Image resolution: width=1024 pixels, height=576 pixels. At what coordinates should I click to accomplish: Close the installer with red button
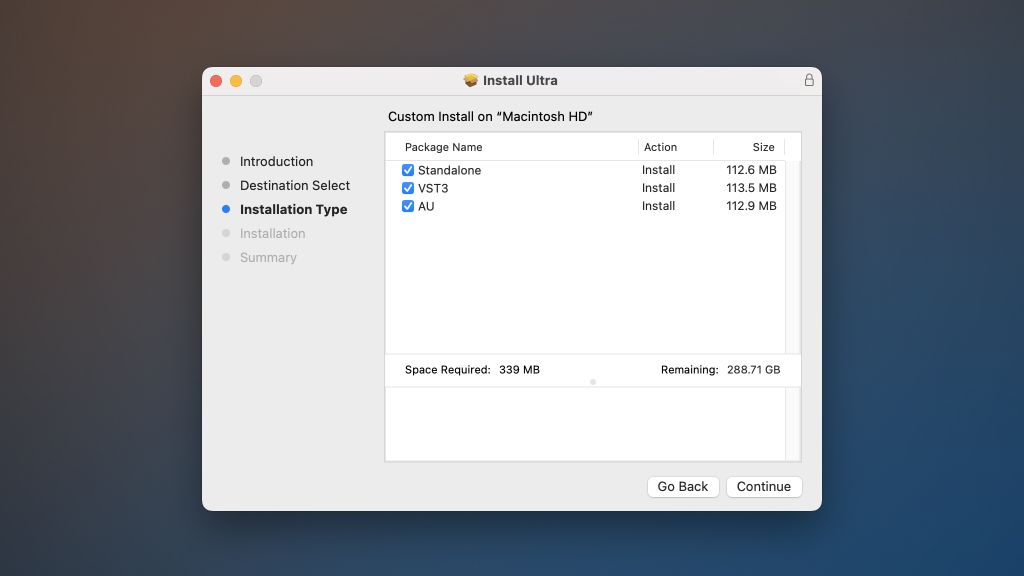[x=216, y=81]
